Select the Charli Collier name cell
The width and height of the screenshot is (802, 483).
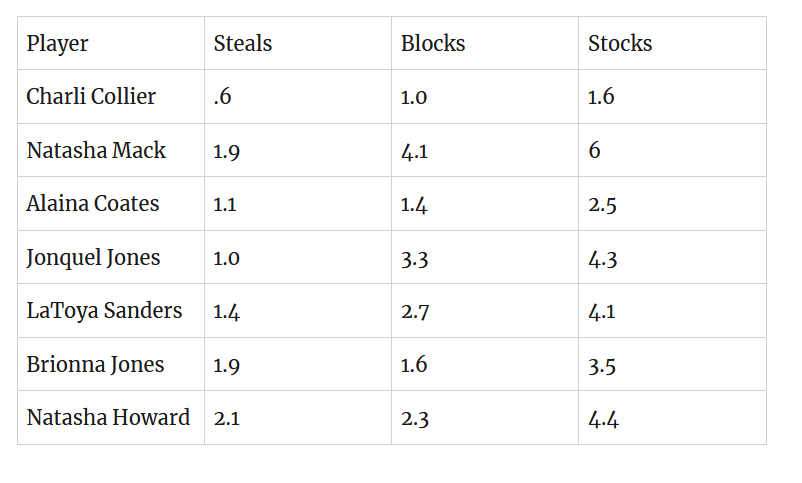pyautogui.click(x=91, y=97)
